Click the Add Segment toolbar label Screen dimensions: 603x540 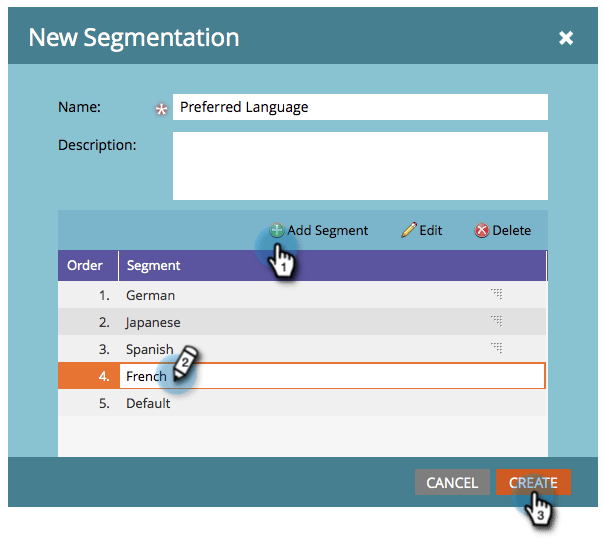pyautogui.click(x=328, y=230)
